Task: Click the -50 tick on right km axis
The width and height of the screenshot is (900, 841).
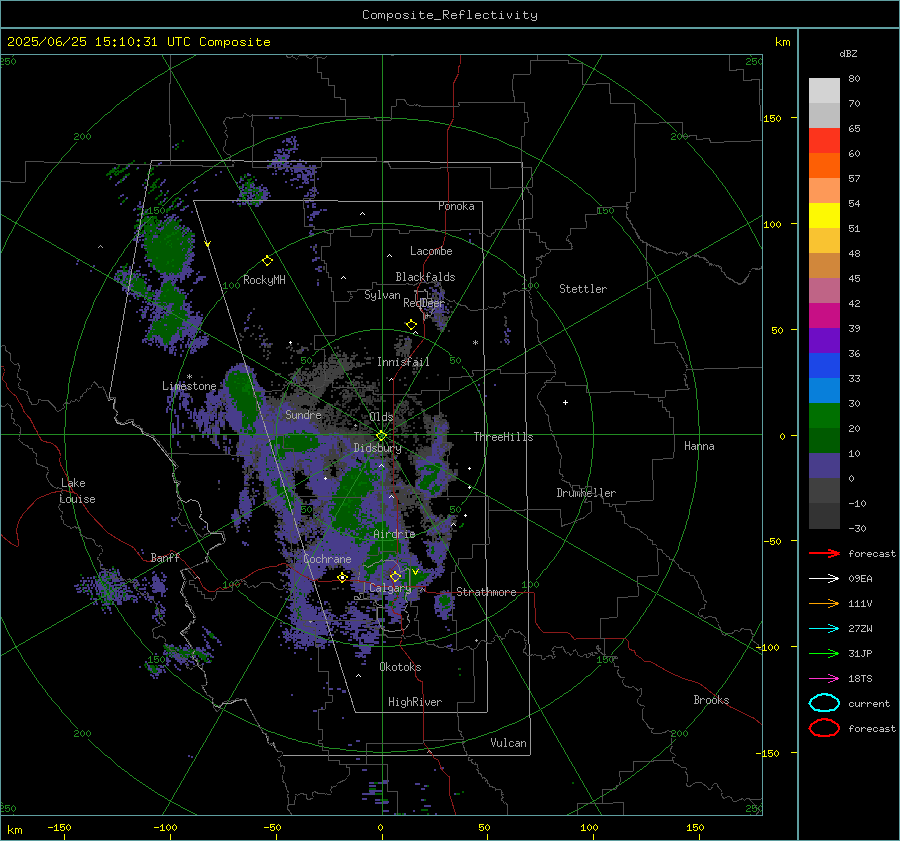Action: [771, 541]
